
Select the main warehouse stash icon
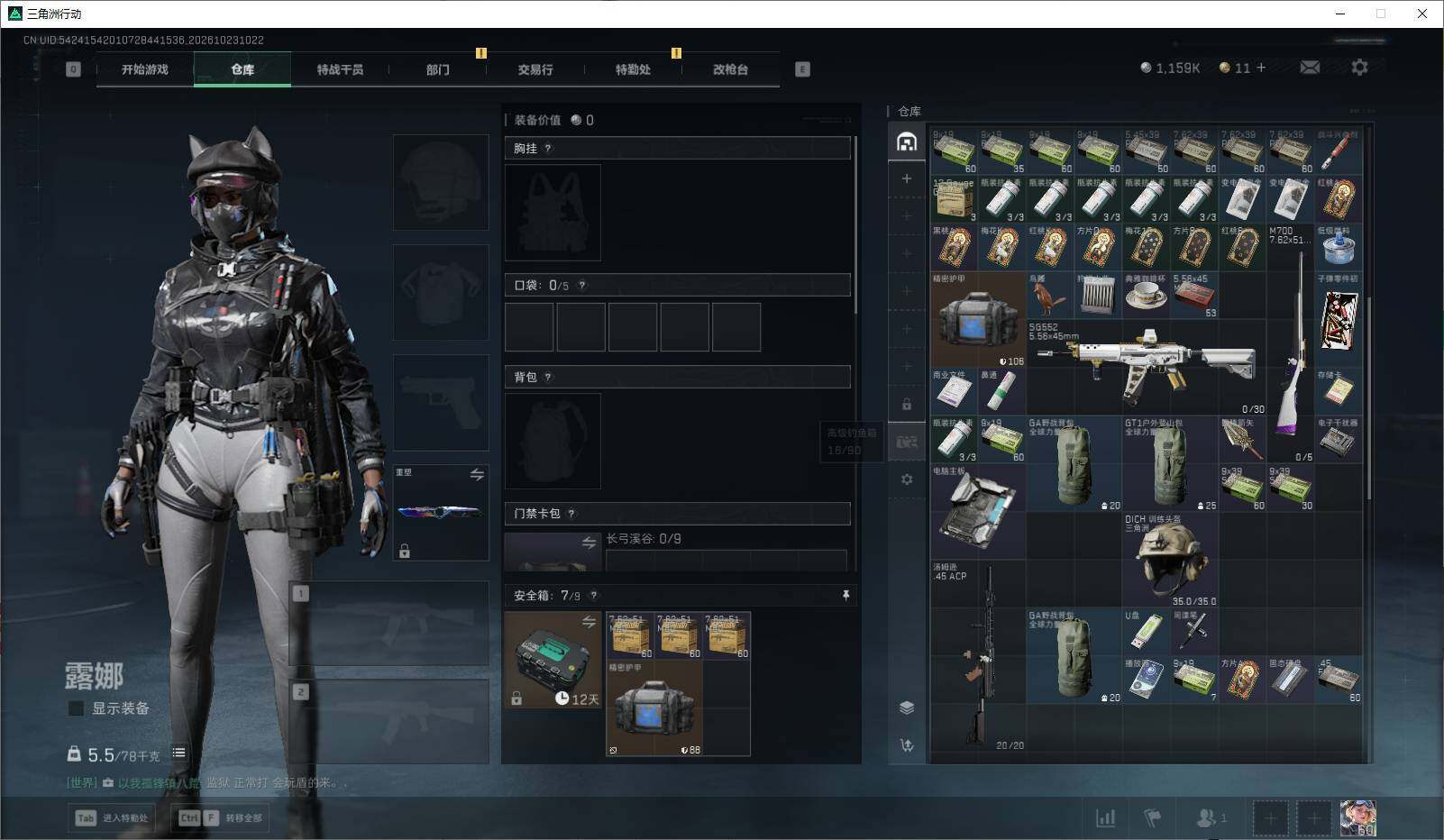[x=907, y=142]
